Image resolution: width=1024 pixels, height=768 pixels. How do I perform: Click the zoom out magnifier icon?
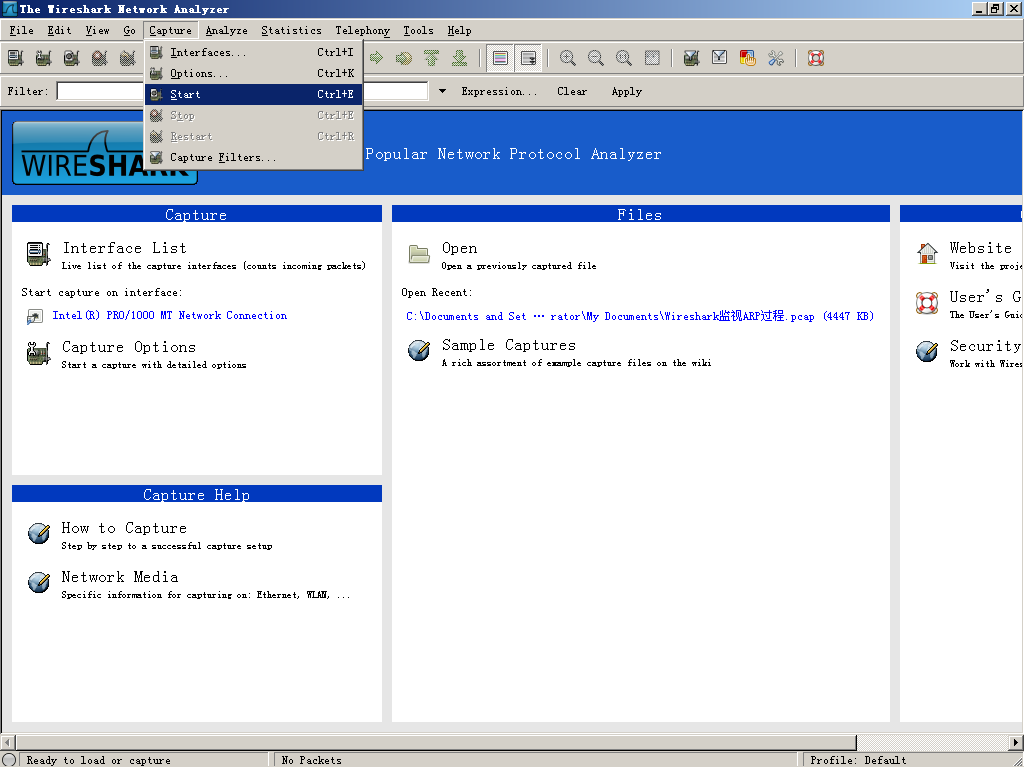coord(596,58)
